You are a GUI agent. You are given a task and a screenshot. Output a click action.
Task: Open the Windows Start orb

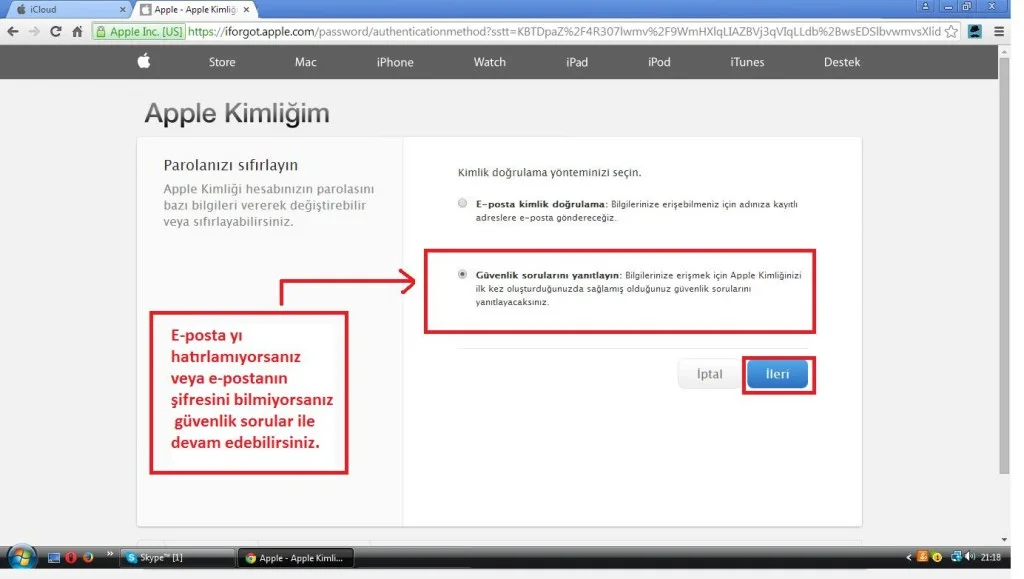click(22, 557)
